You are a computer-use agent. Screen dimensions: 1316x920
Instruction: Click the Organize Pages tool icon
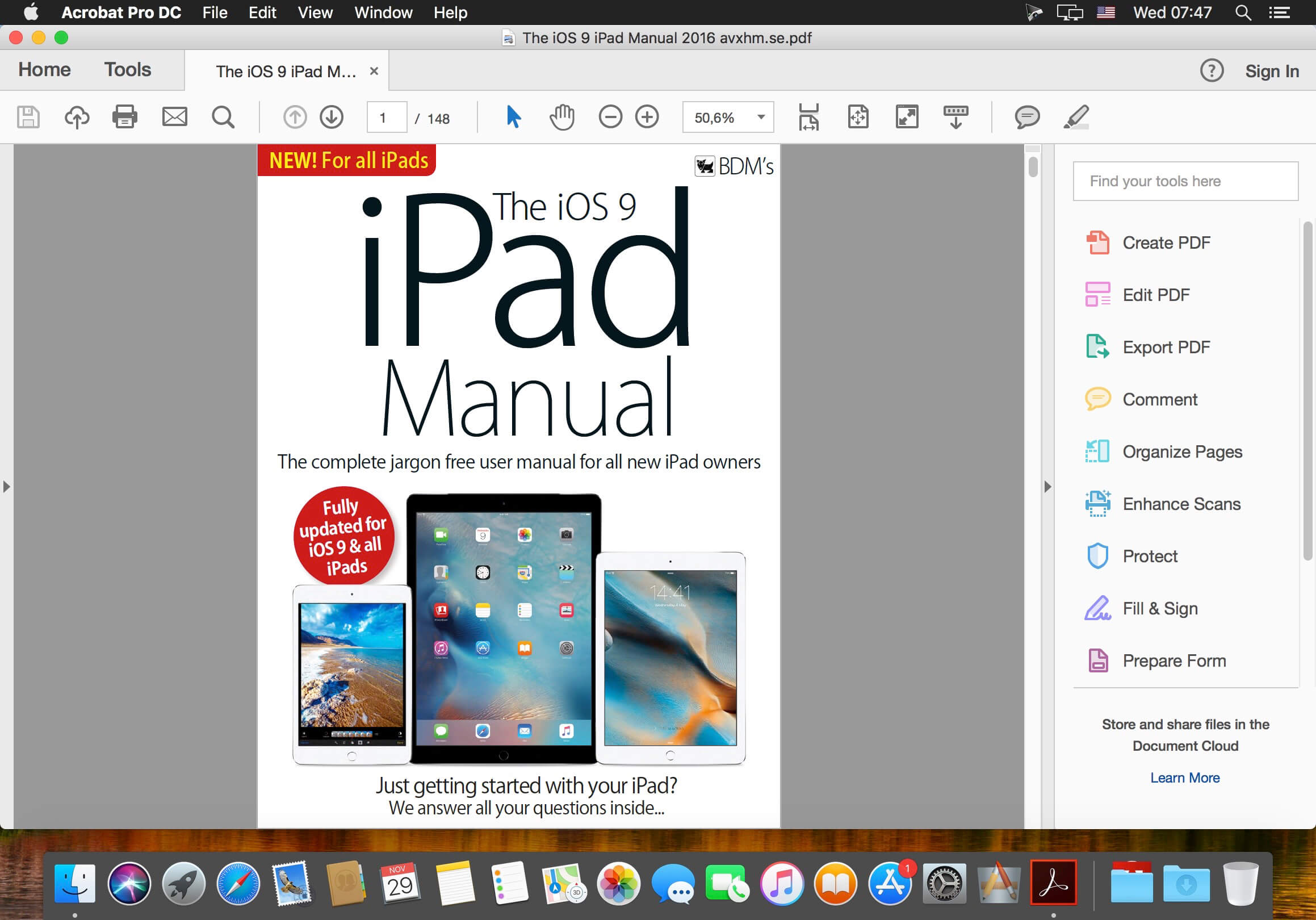coord(1098,451)
